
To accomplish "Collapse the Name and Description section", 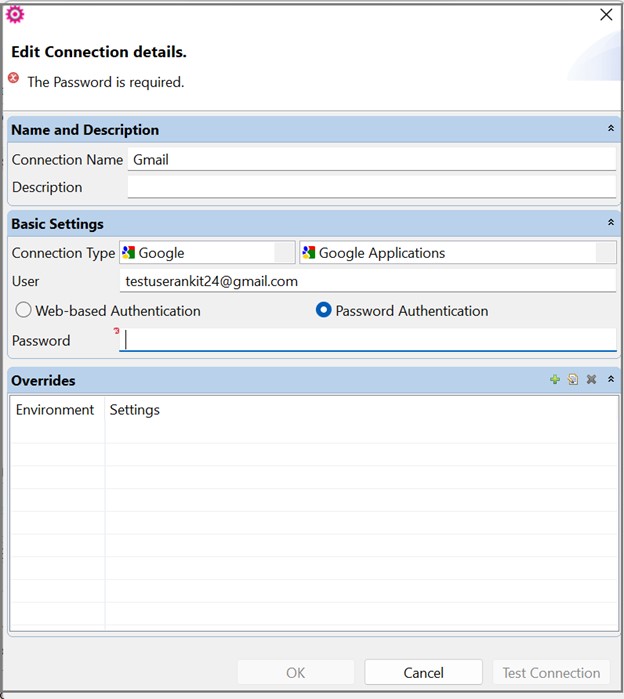I will pyautogui.click(x=611, y=128).
